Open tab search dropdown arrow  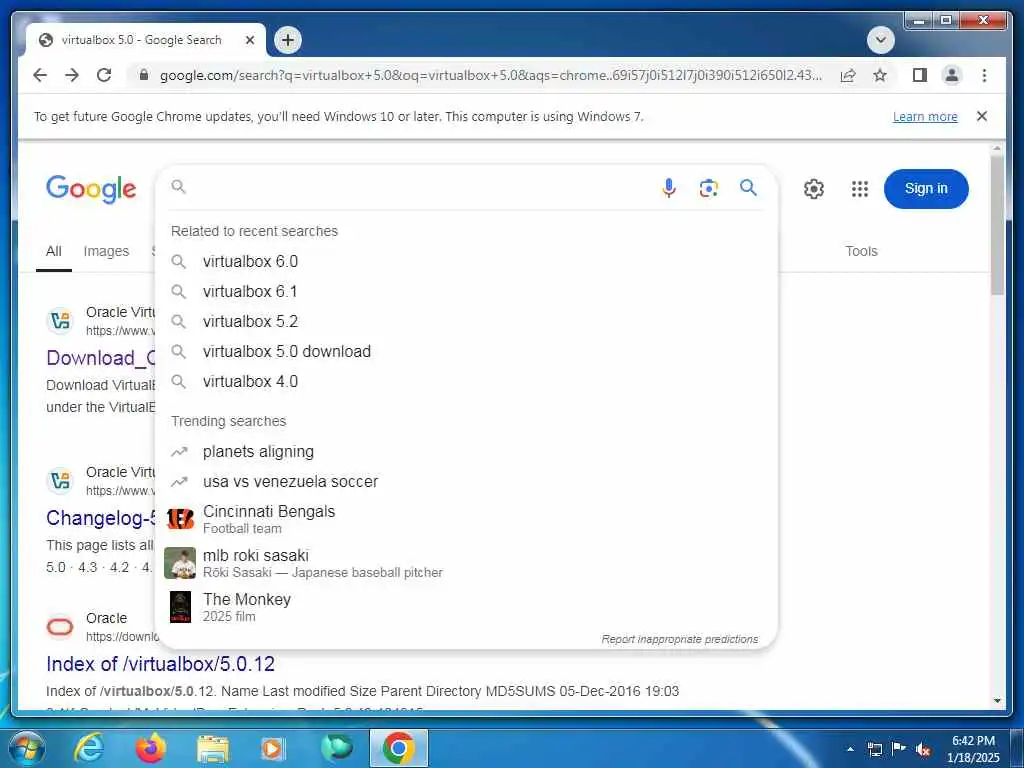coord(880,40)
